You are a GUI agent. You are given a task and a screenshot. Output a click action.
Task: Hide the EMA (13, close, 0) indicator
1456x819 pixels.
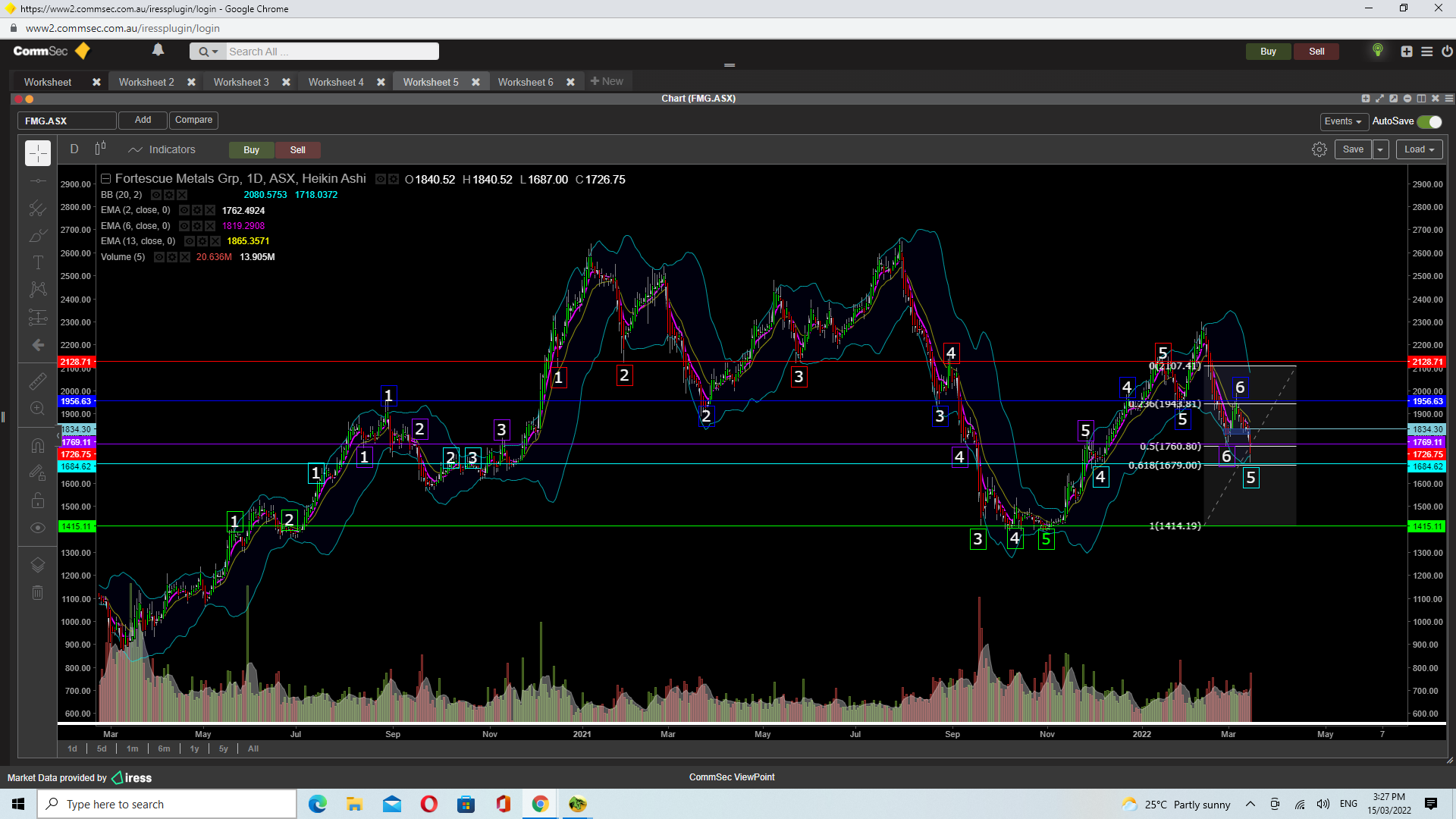(x=190, y=241)
